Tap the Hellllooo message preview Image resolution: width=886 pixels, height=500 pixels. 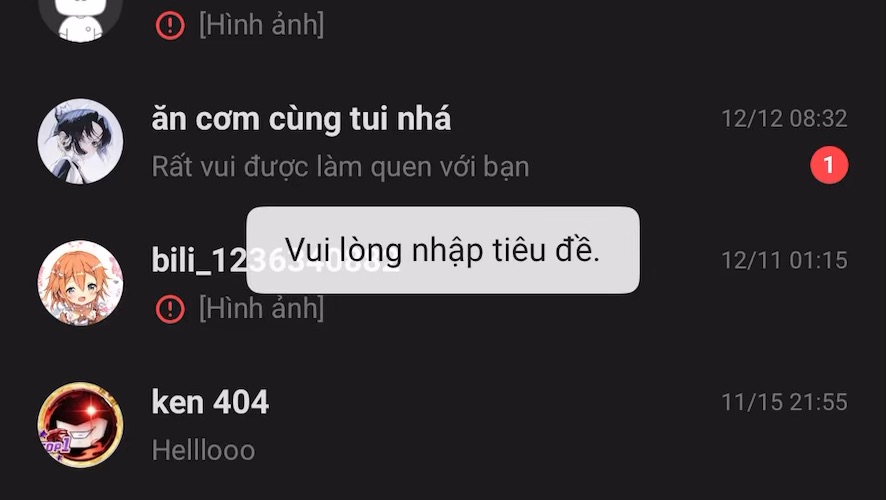[x=203, y=450]
